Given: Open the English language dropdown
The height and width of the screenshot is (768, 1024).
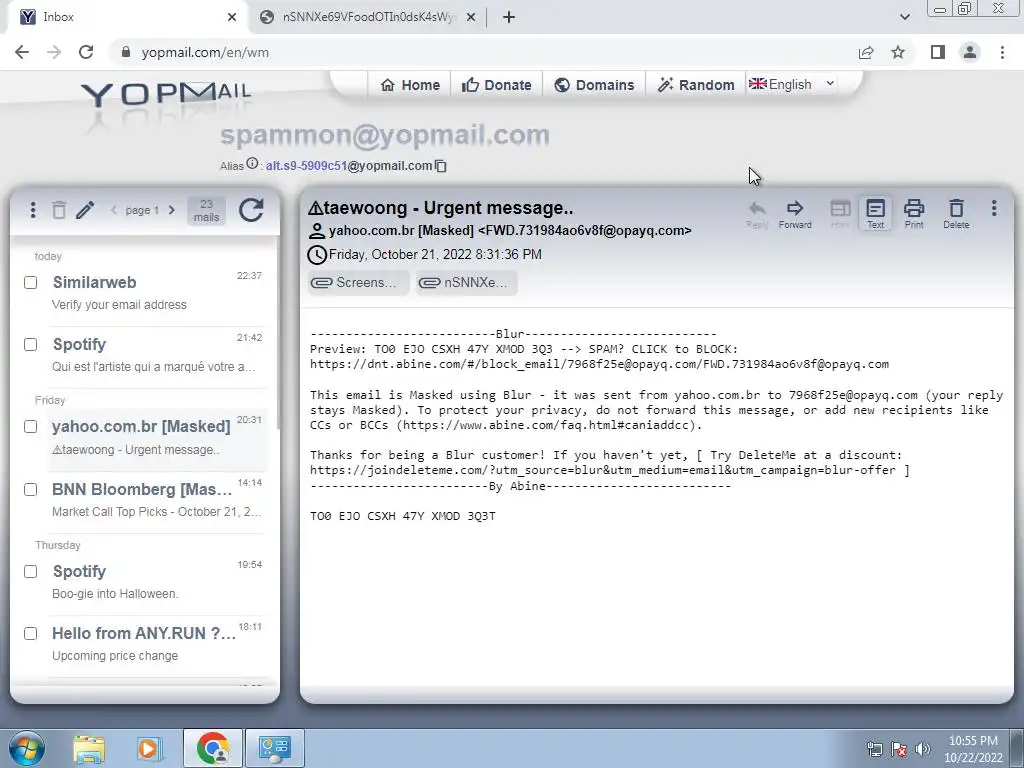Looking at the screenshot, I should click(792, 84).
